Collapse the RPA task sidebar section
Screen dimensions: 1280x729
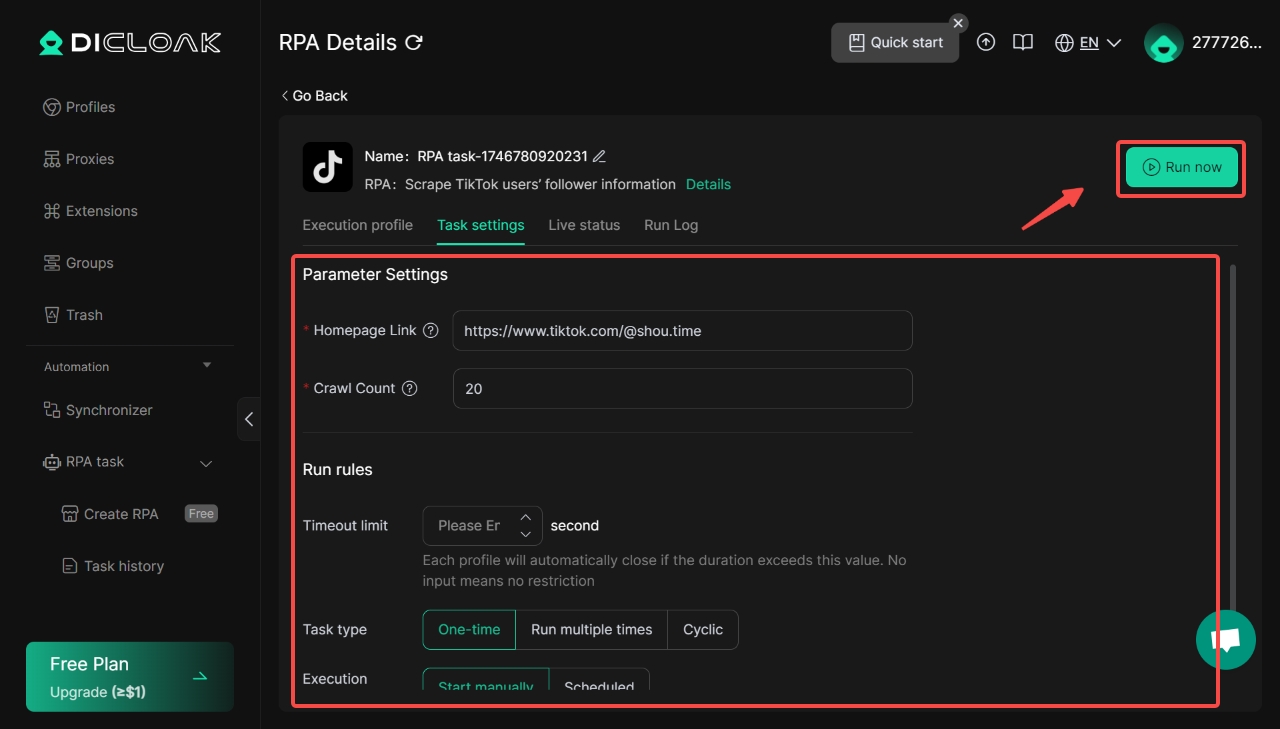pyautogui.click(x=206, y=463)
